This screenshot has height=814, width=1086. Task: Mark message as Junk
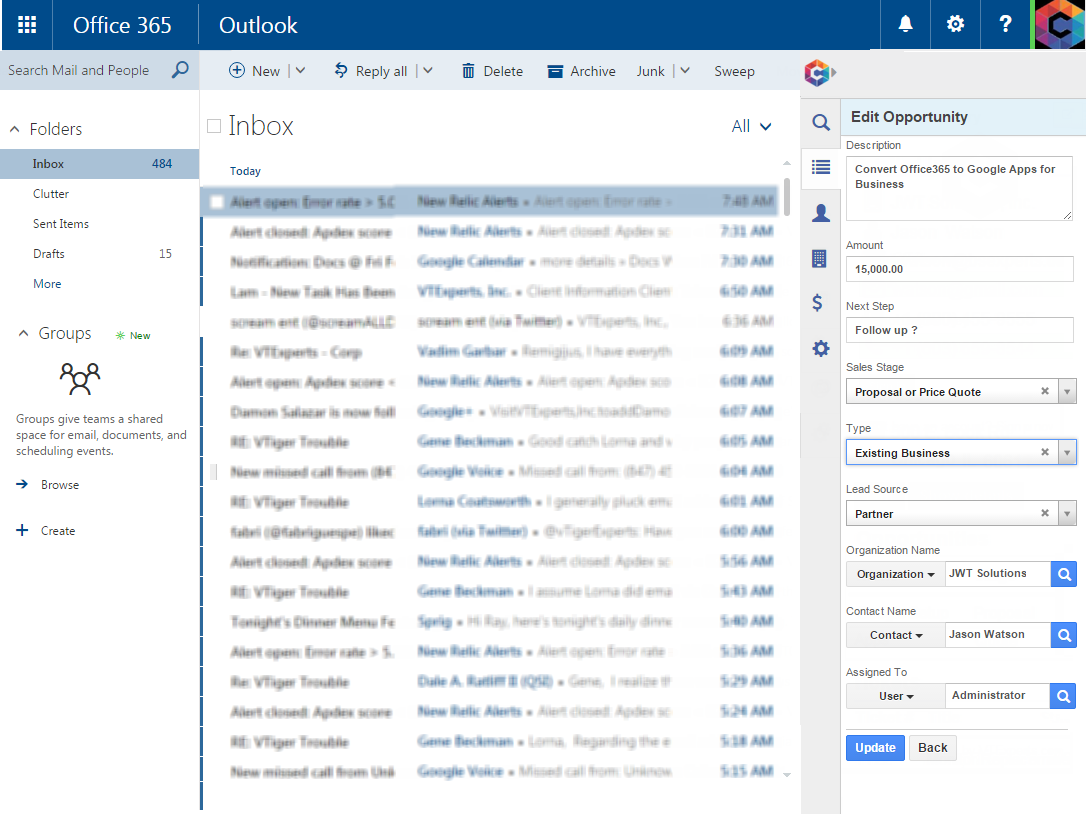(650, 71)
